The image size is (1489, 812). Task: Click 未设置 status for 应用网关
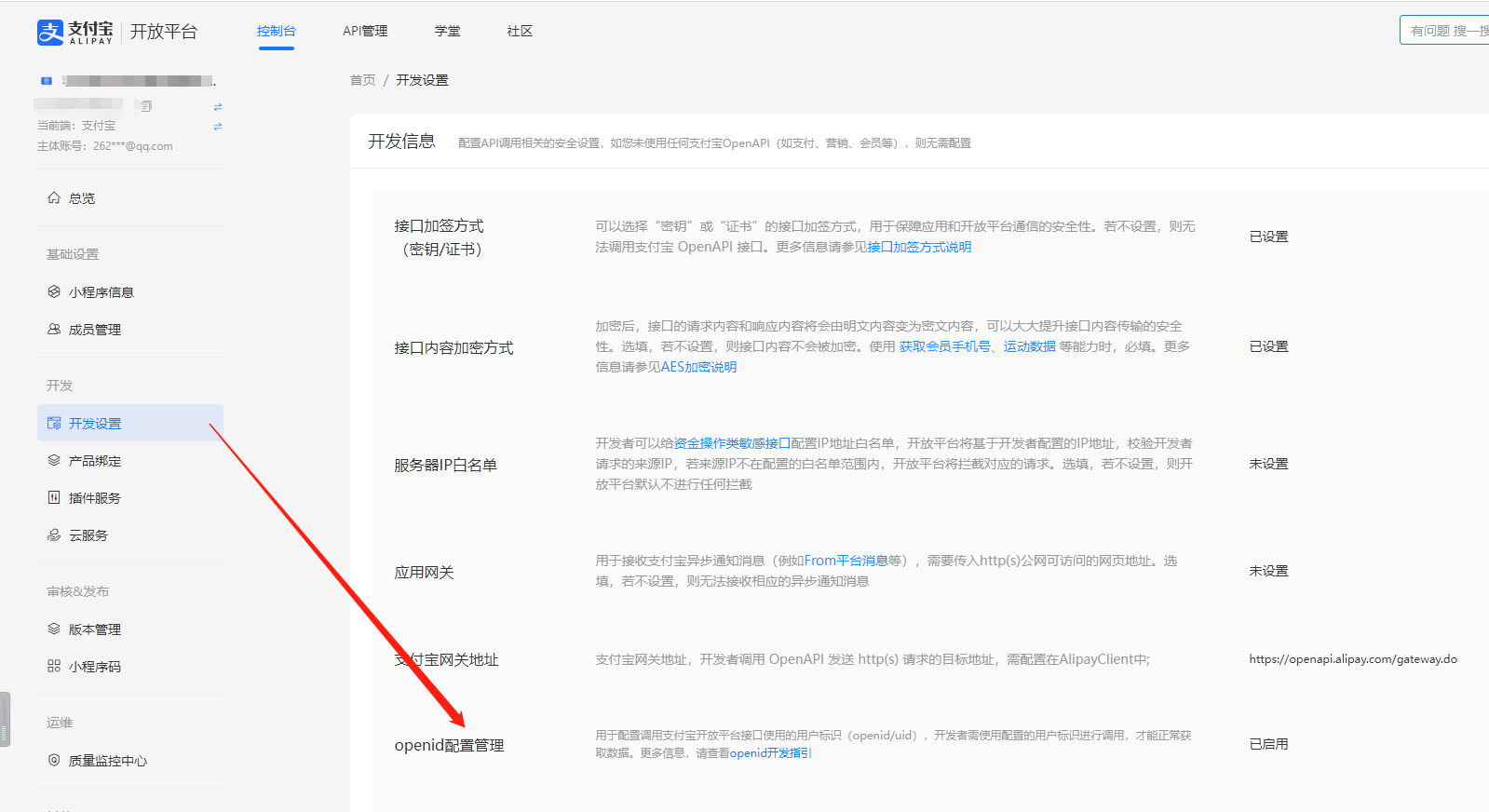point(1268,571)
